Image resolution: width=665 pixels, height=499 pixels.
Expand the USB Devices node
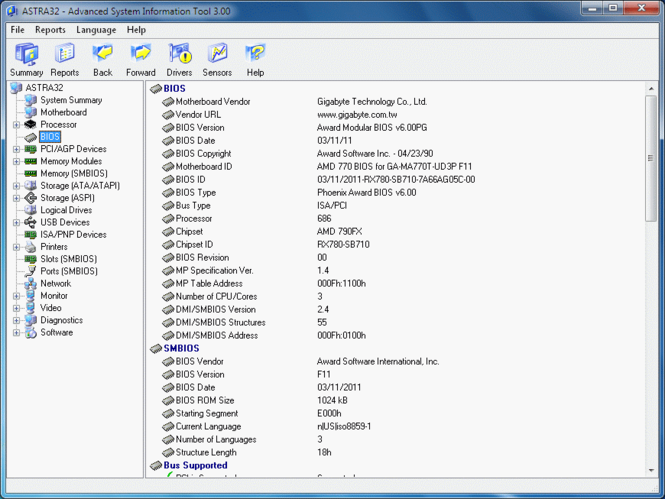tap(16, 223)
